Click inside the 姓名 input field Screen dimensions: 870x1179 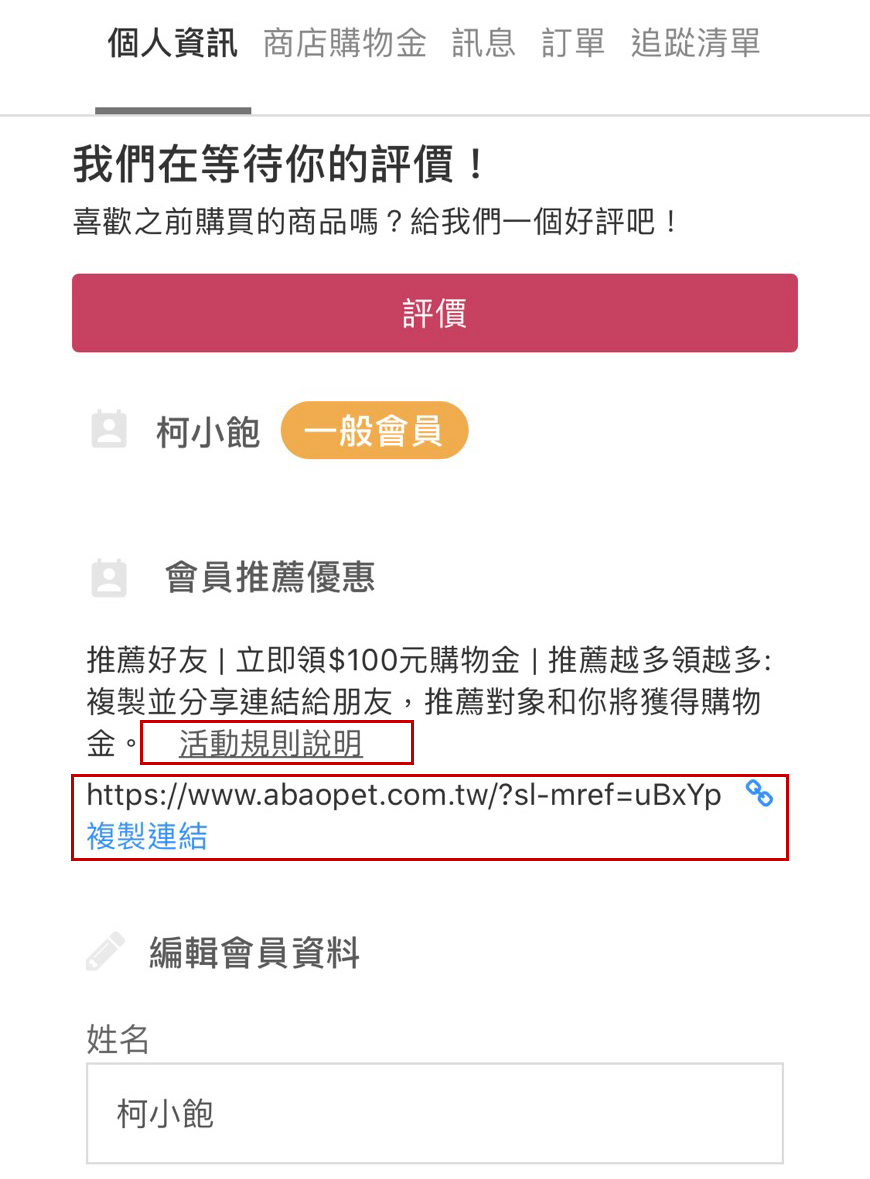point(435,1113)
